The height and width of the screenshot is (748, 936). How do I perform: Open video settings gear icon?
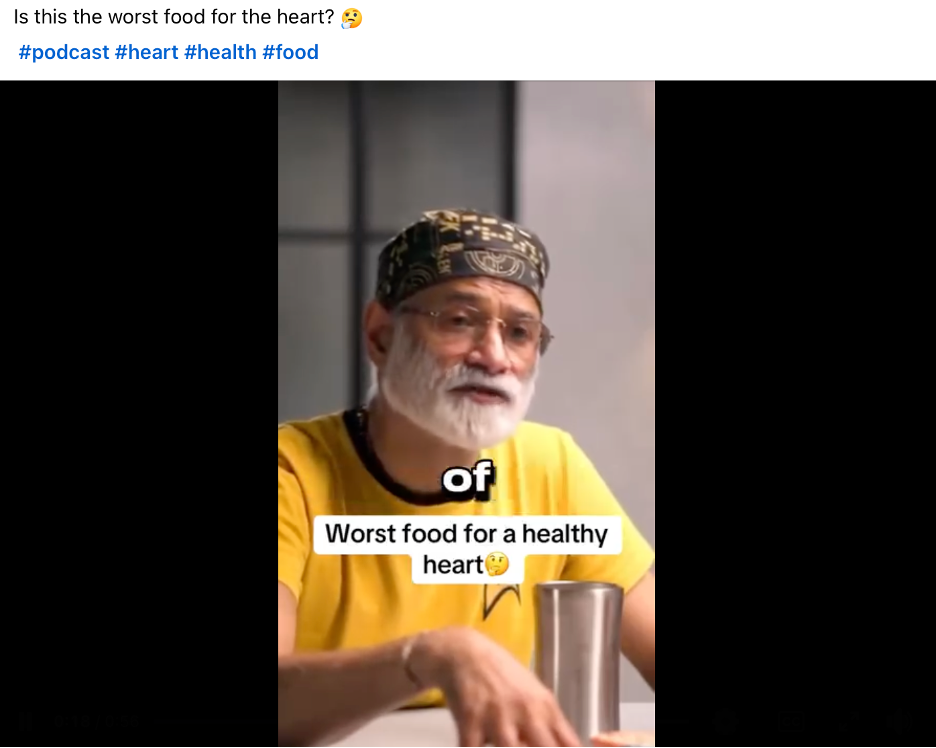[727, 720]
